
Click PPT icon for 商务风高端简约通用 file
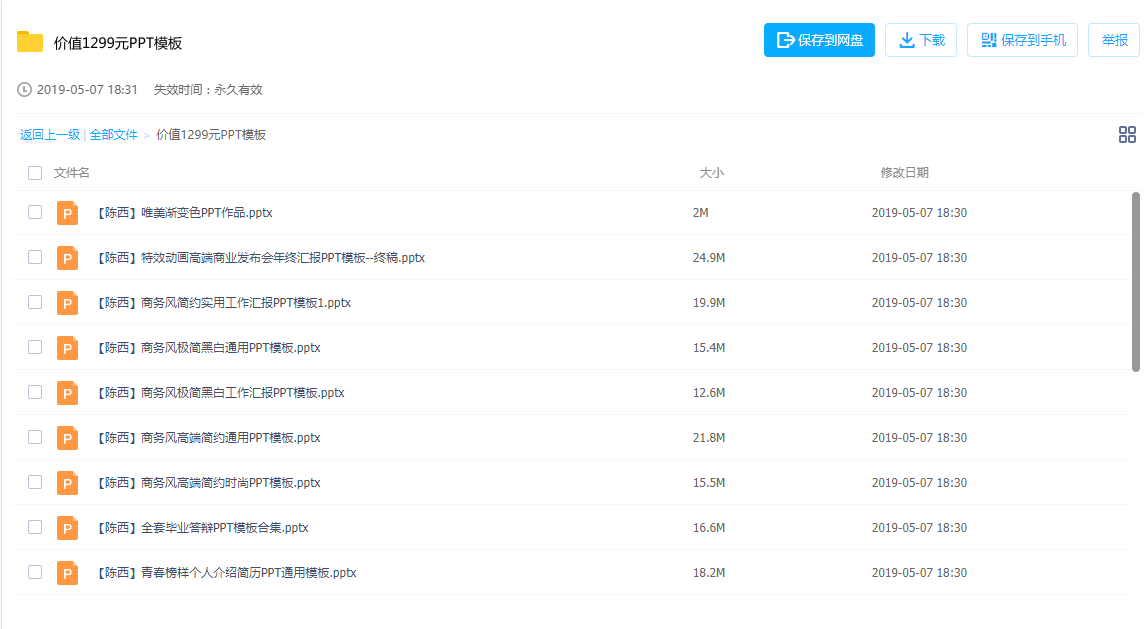(x=67, y=438)
